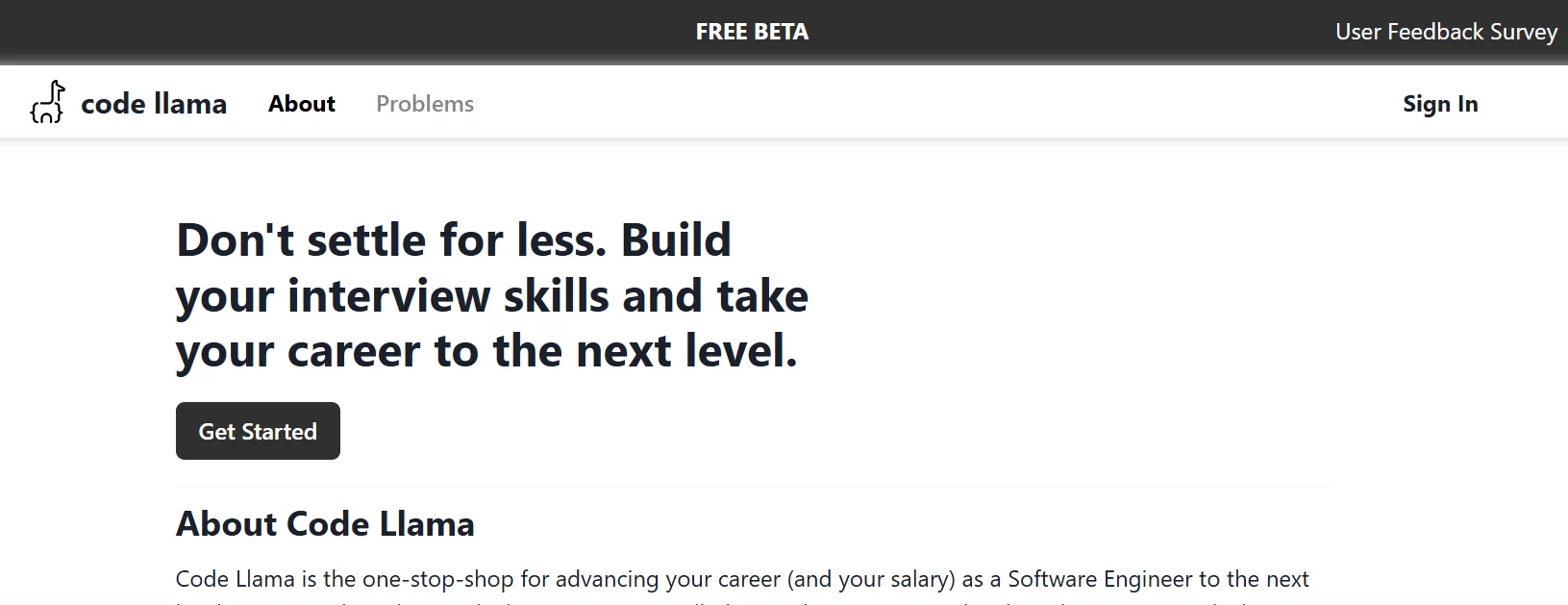Click Sign In in the navbar
This screenshot has width=1568, height=605.
pos(1439,104)
